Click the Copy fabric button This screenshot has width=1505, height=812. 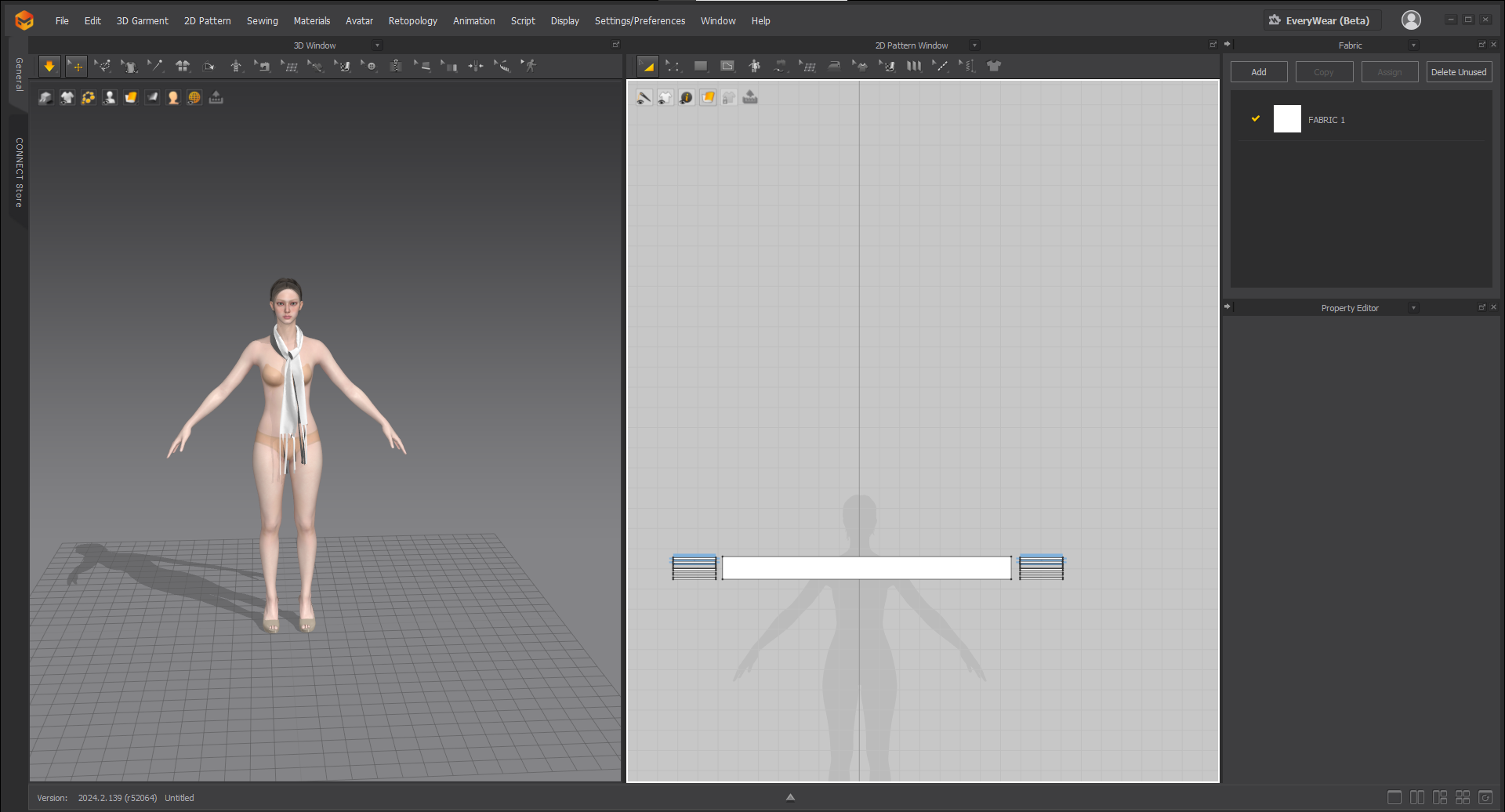1324,72
